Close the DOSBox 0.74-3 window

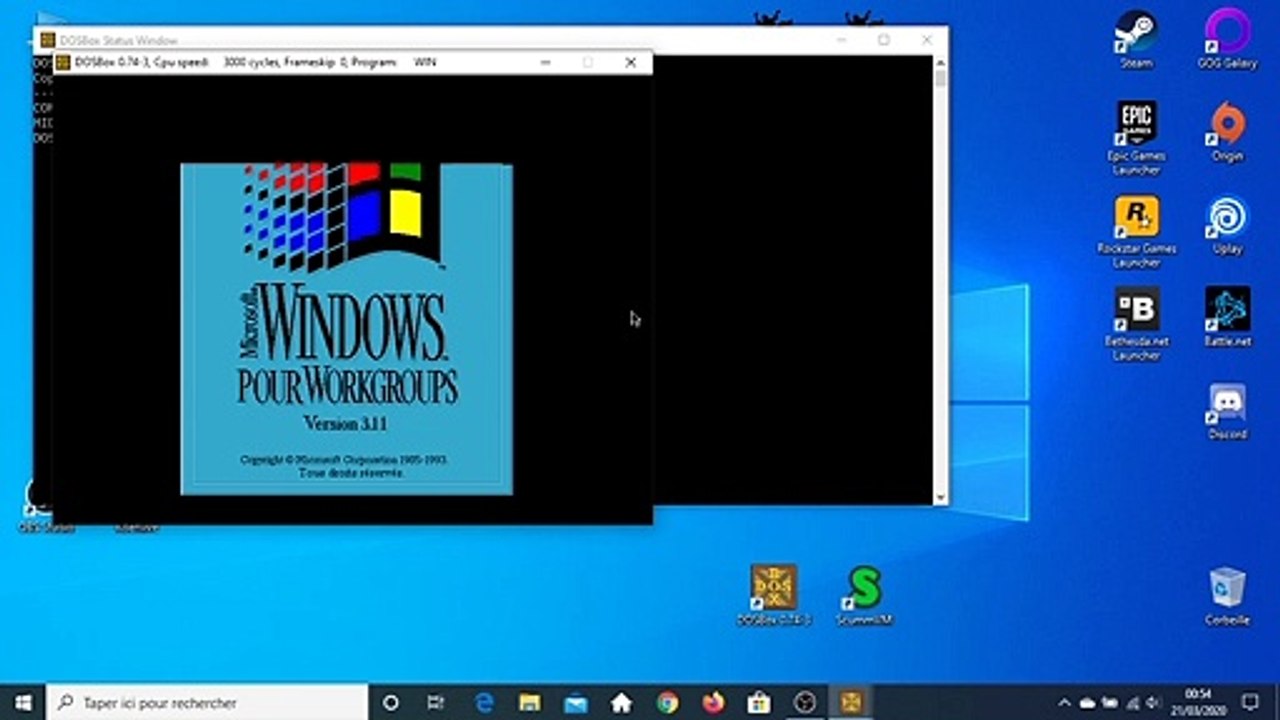pos(631,62)
